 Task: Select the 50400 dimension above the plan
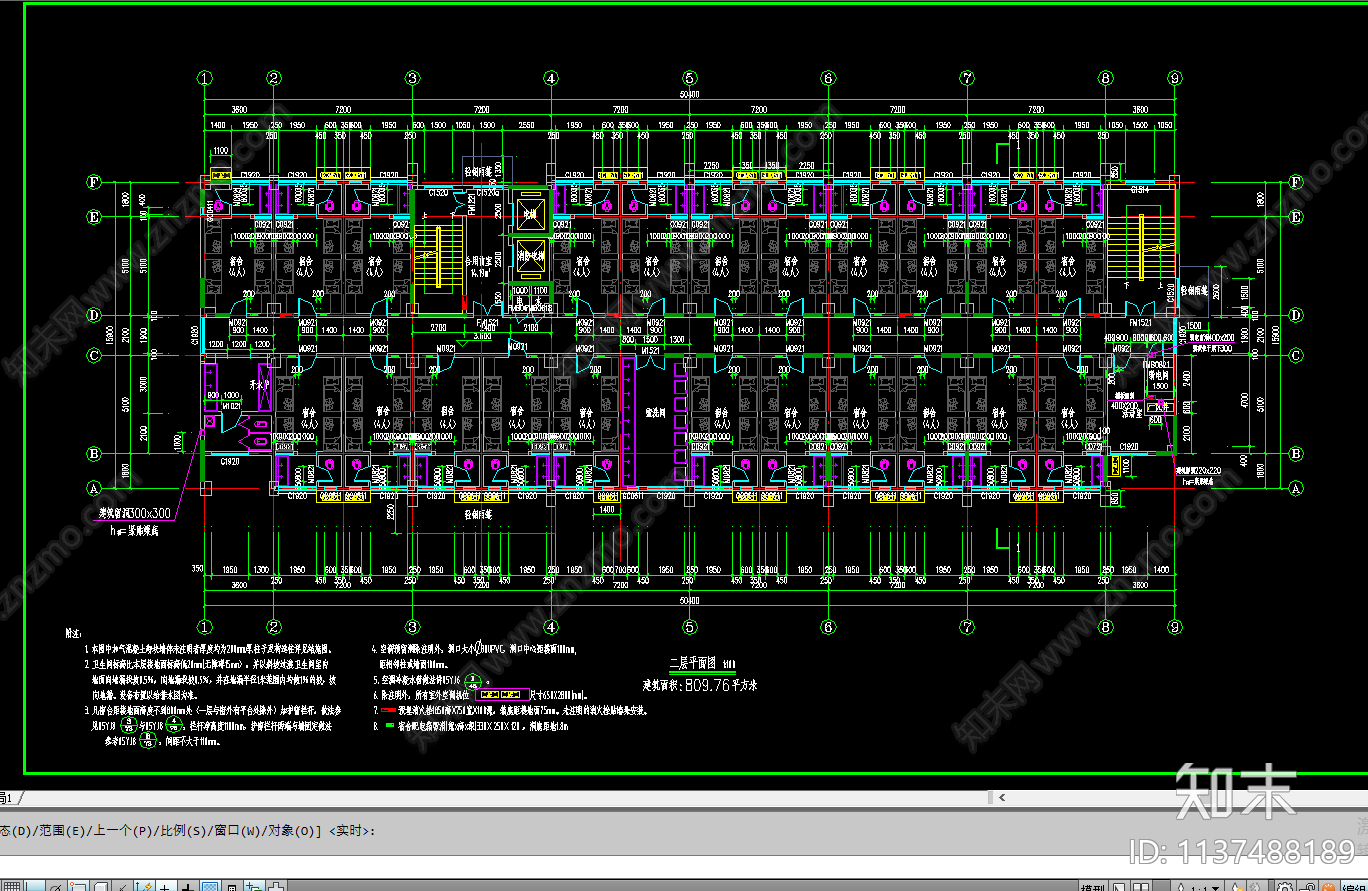pyautogui.click(x=689, y=95)
